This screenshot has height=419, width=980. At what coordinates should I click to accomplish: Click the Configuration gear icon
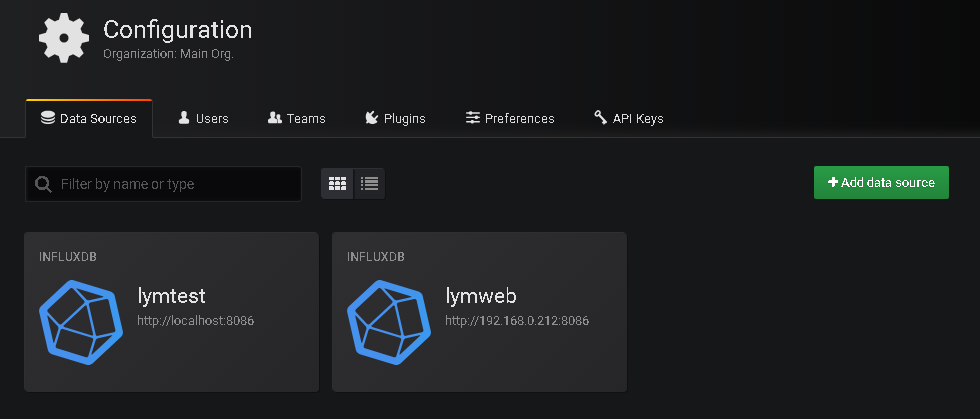63,38
